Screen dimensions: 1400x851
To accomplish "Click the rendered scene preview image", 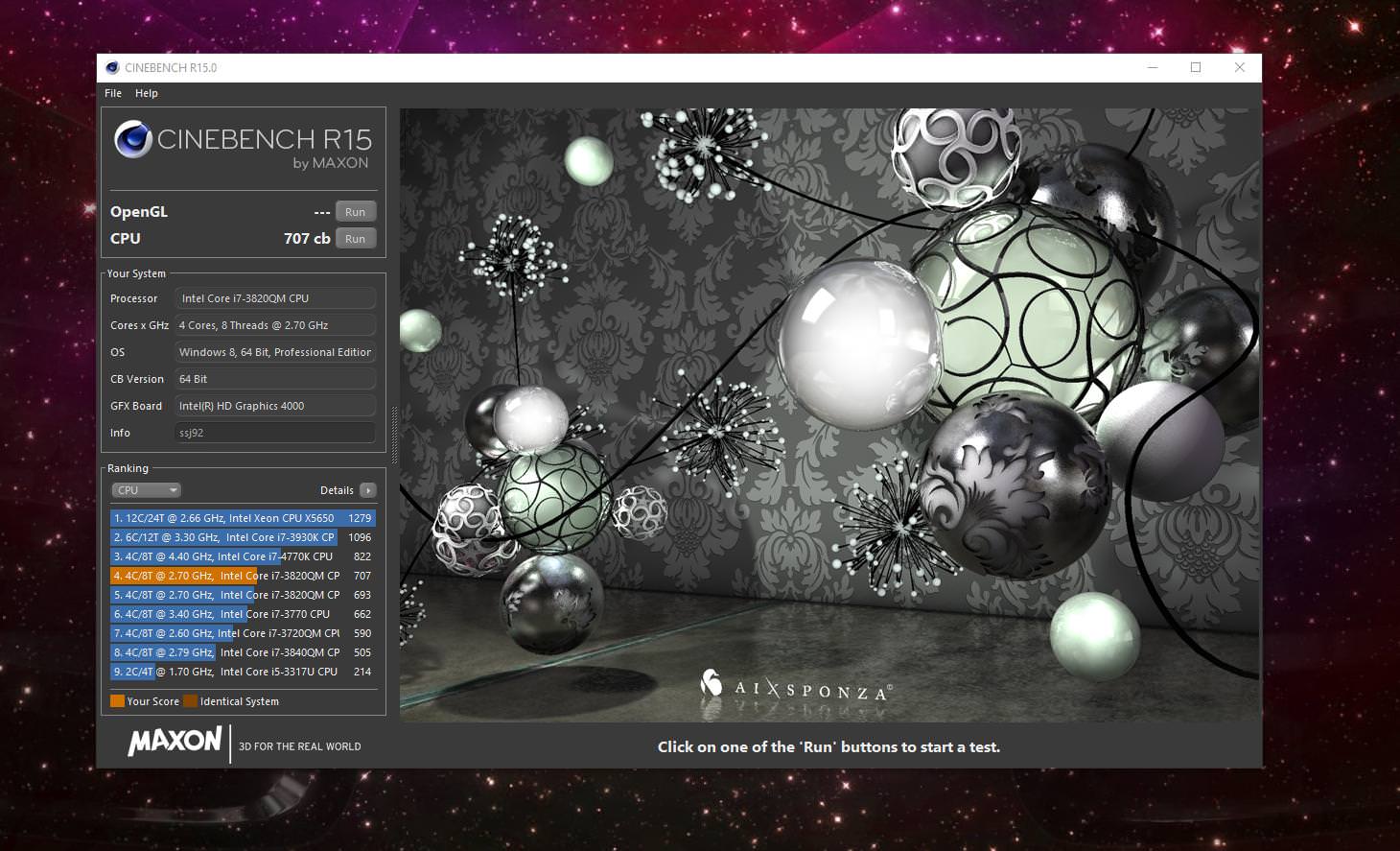I will (x=829, y=414).
